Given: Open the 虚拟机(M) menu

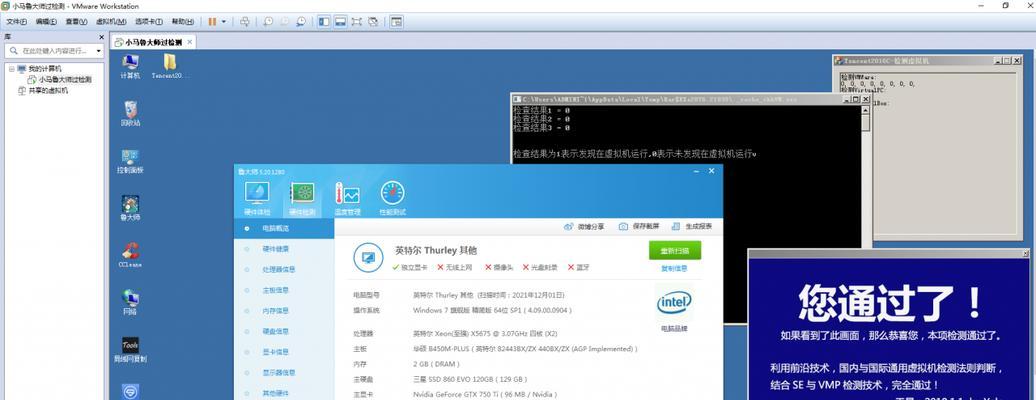Looking at the screenshot, I should point(111,22).
